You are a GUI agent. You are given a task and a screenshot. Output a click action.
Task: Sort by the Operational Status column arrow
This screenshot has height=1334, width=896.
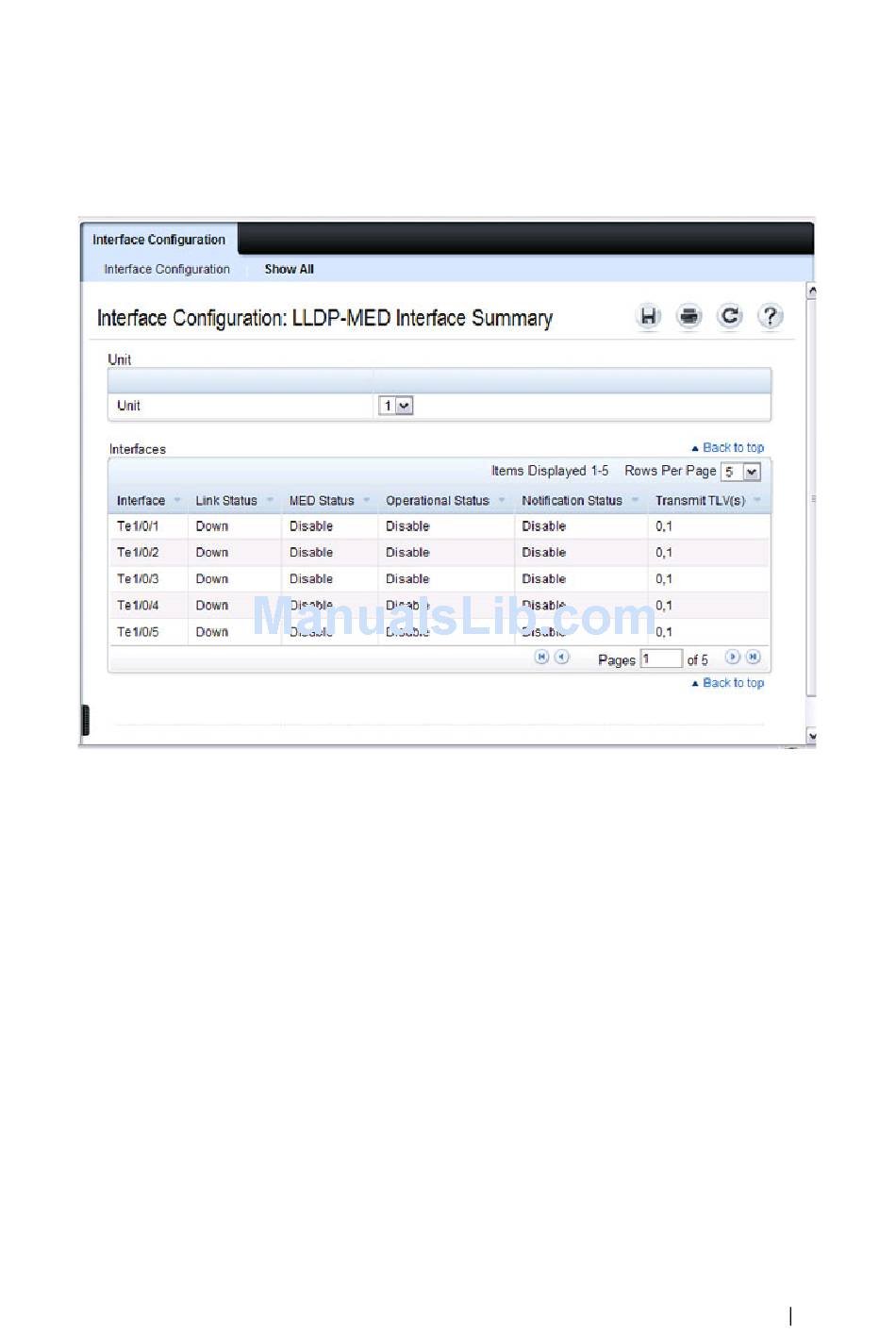tap(502, 500)
